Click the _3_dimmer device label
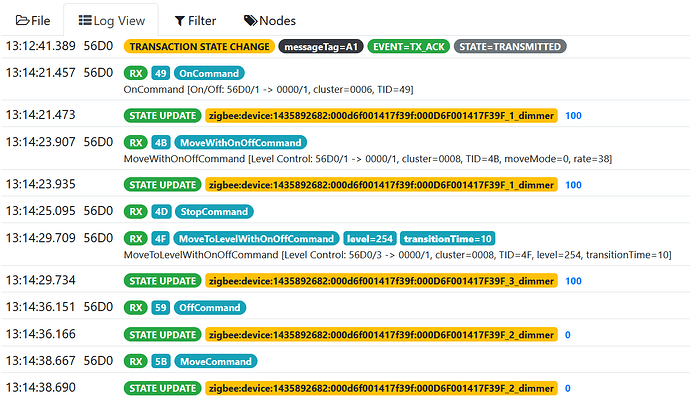This screenshot has width=690, height=412. click(x=381, y=281)
